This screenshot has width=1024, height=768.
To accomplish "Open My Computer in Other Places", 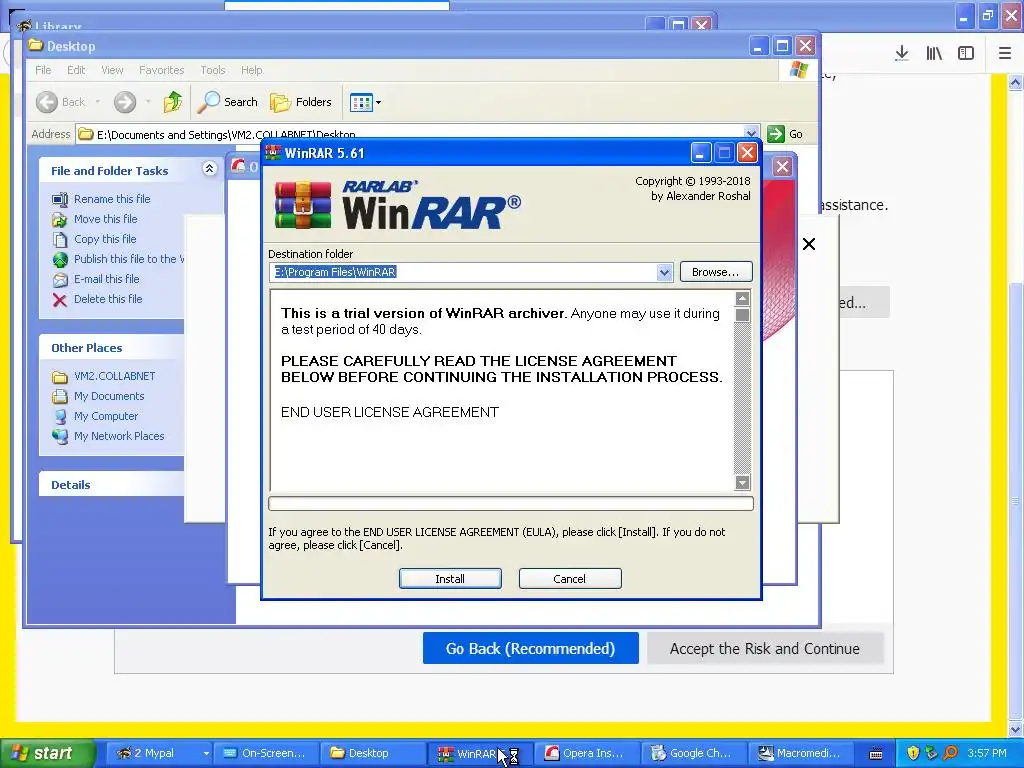I will tap(106, 416).
